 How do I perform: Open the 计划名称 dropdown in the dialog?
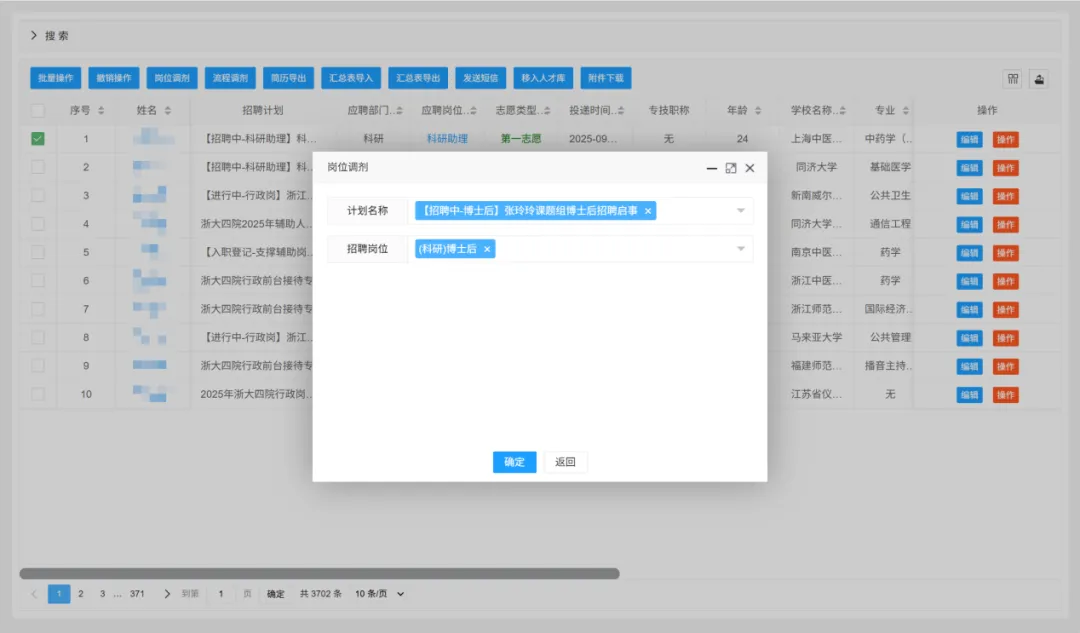point(740,211)
